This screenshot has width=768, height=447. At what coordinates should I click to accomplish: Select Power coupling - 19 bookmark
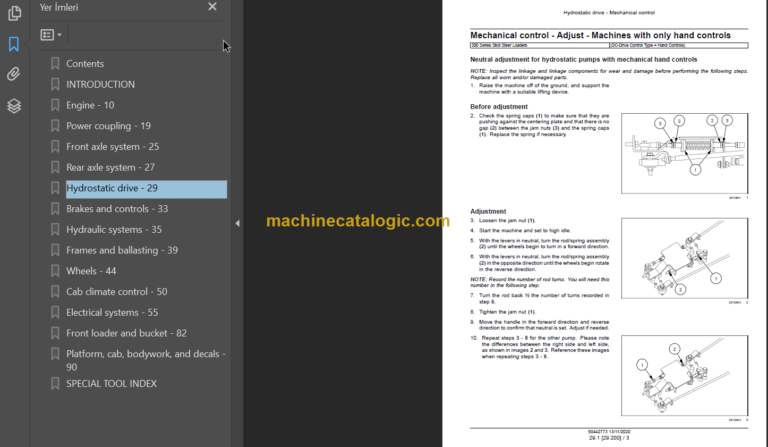pos(108,126)
